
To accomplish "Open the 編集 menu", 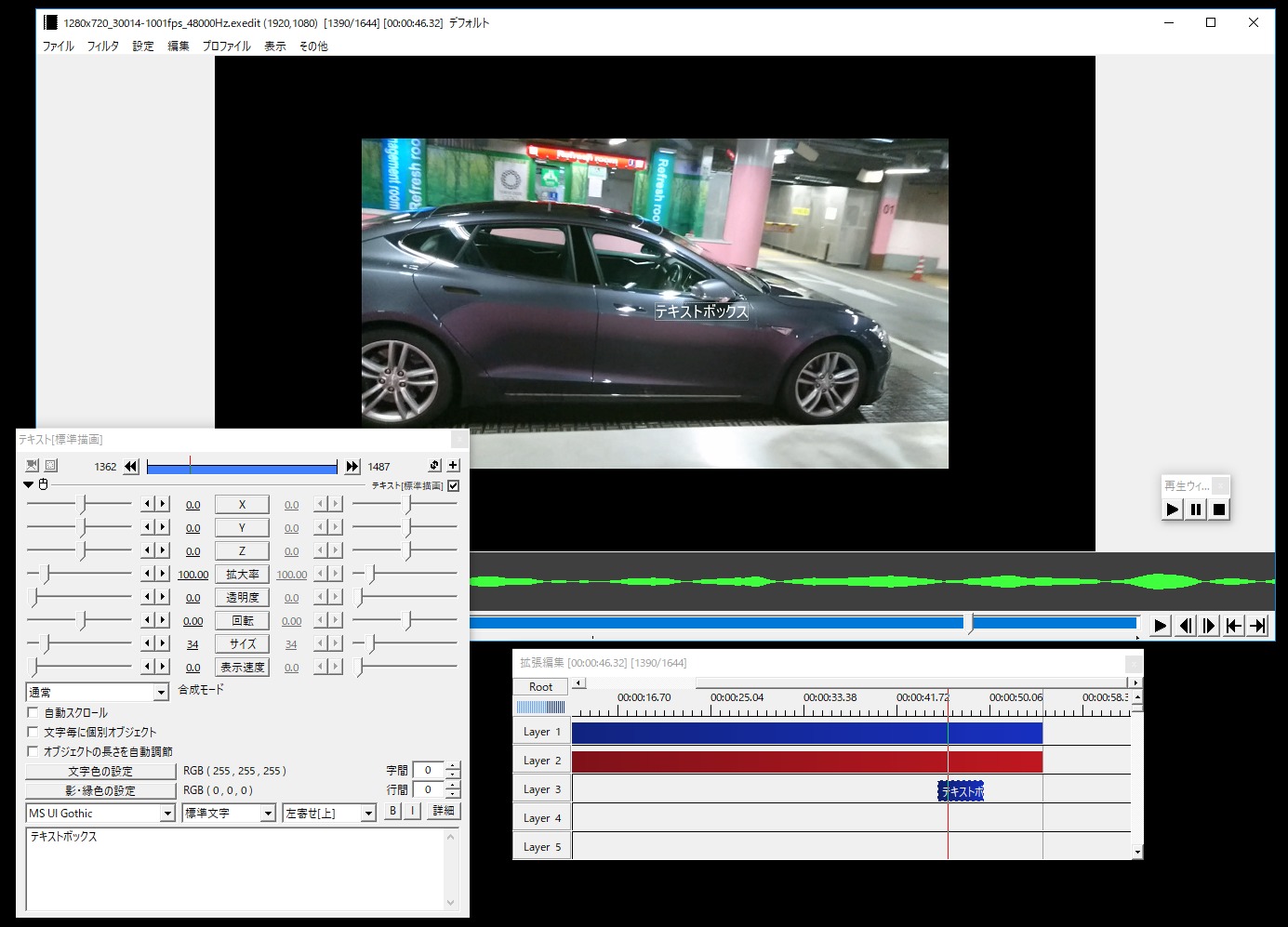I will click(179, 46).
